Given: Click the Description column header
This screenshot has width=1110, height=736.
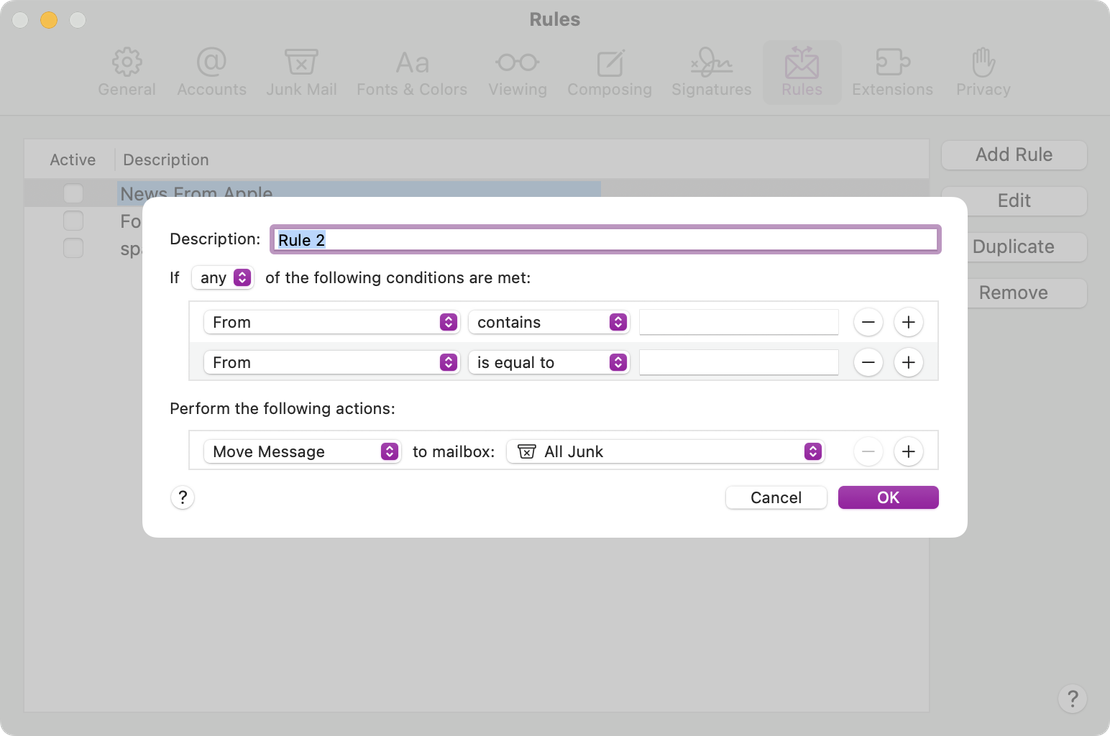Looking at the screenshot, I should pos(166,160).
